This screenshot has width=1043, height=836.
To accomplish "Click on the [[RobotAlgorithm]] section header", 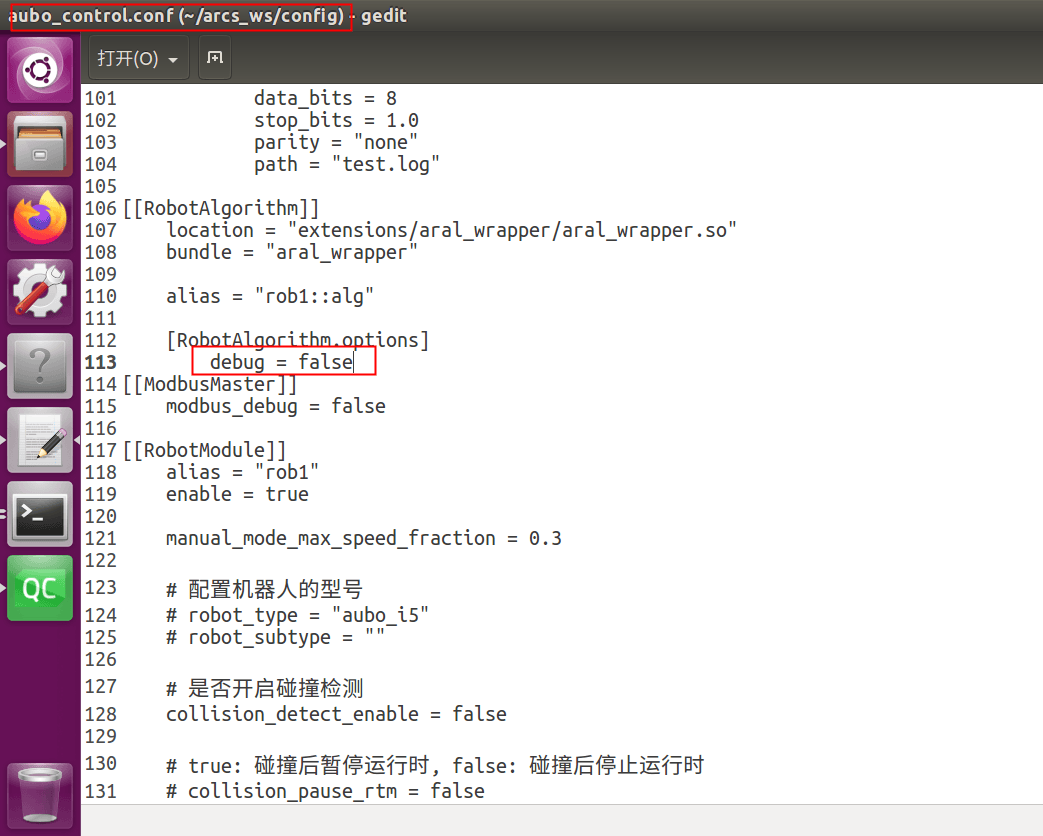I will coord(222,208).
